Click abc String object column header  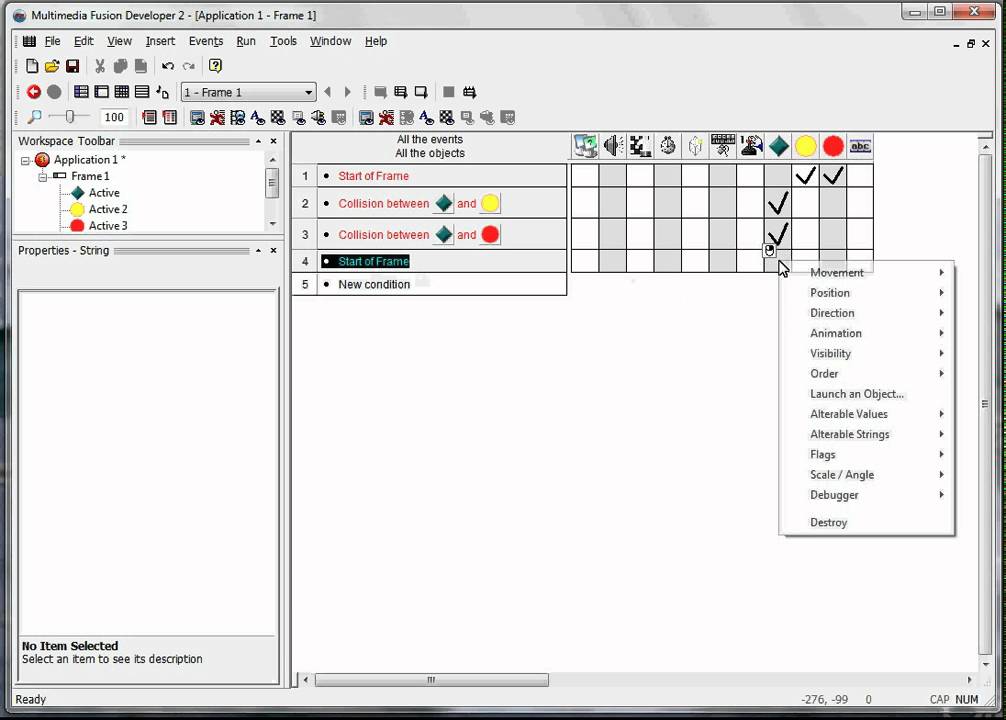pos(860,146)
